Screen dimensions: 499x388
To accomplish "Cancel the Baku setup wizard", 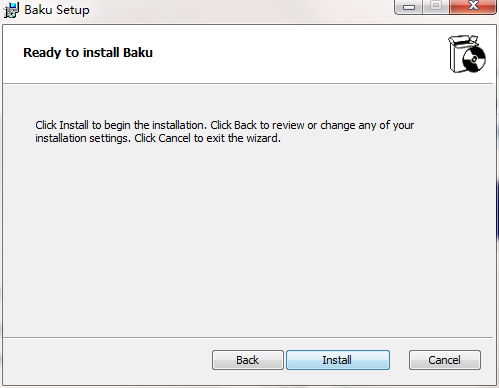I will tap(445, 360).
